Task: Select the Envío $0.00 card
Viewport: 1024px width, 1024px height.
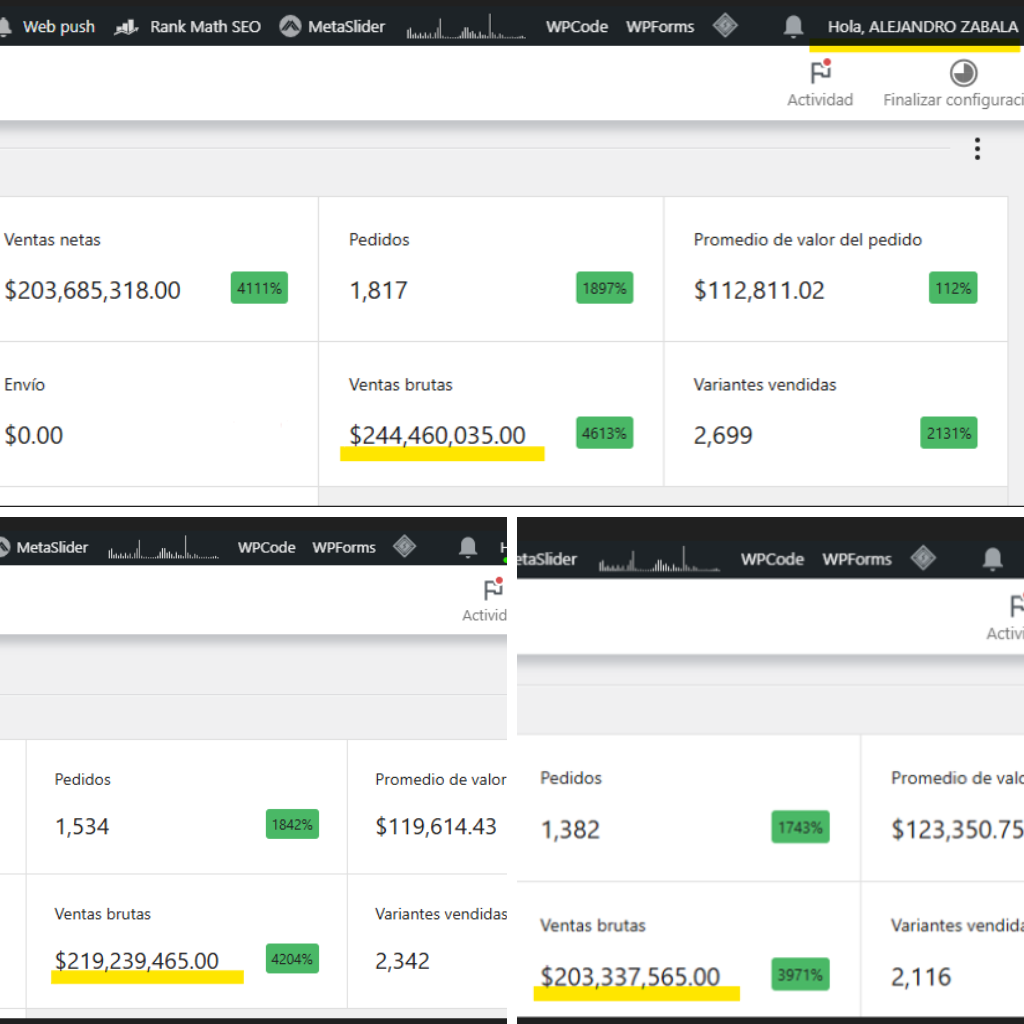Action: point(150,413)
